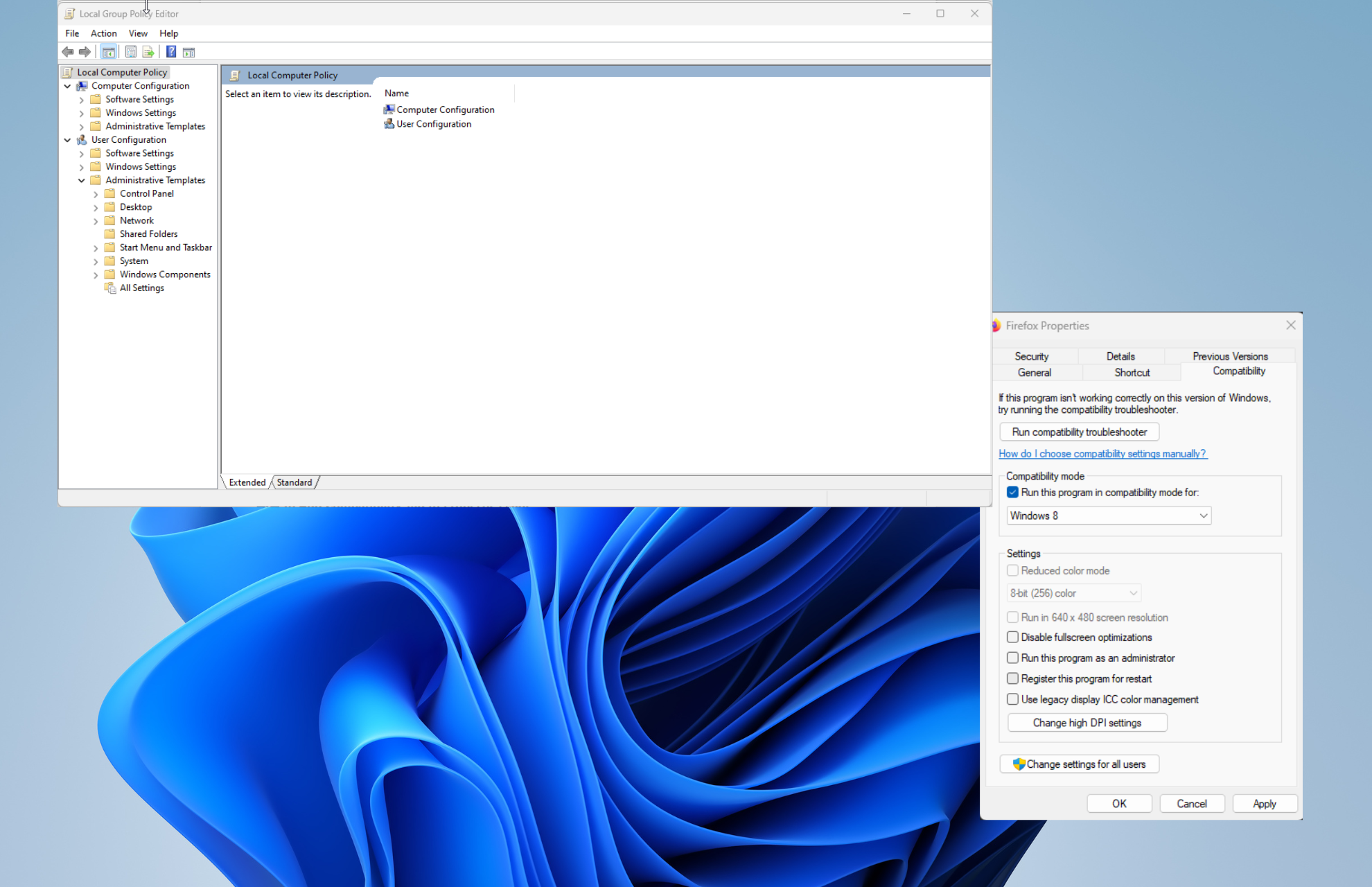The height and width of the screenshot is (887, 1372).
Task: Click the Forward navigation arrow icon
Action: [x=83, y=52]
